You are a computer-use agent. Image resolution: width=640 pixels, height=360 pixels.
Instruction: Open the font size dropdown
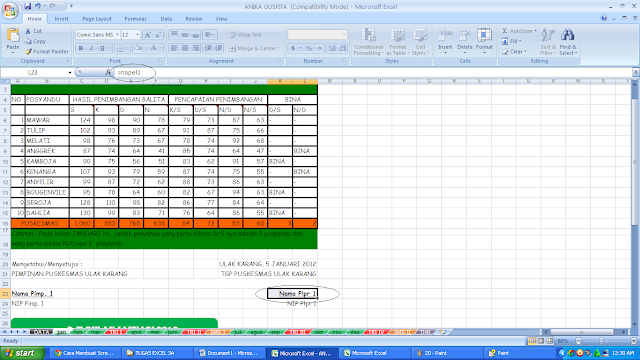pos(137,35)
